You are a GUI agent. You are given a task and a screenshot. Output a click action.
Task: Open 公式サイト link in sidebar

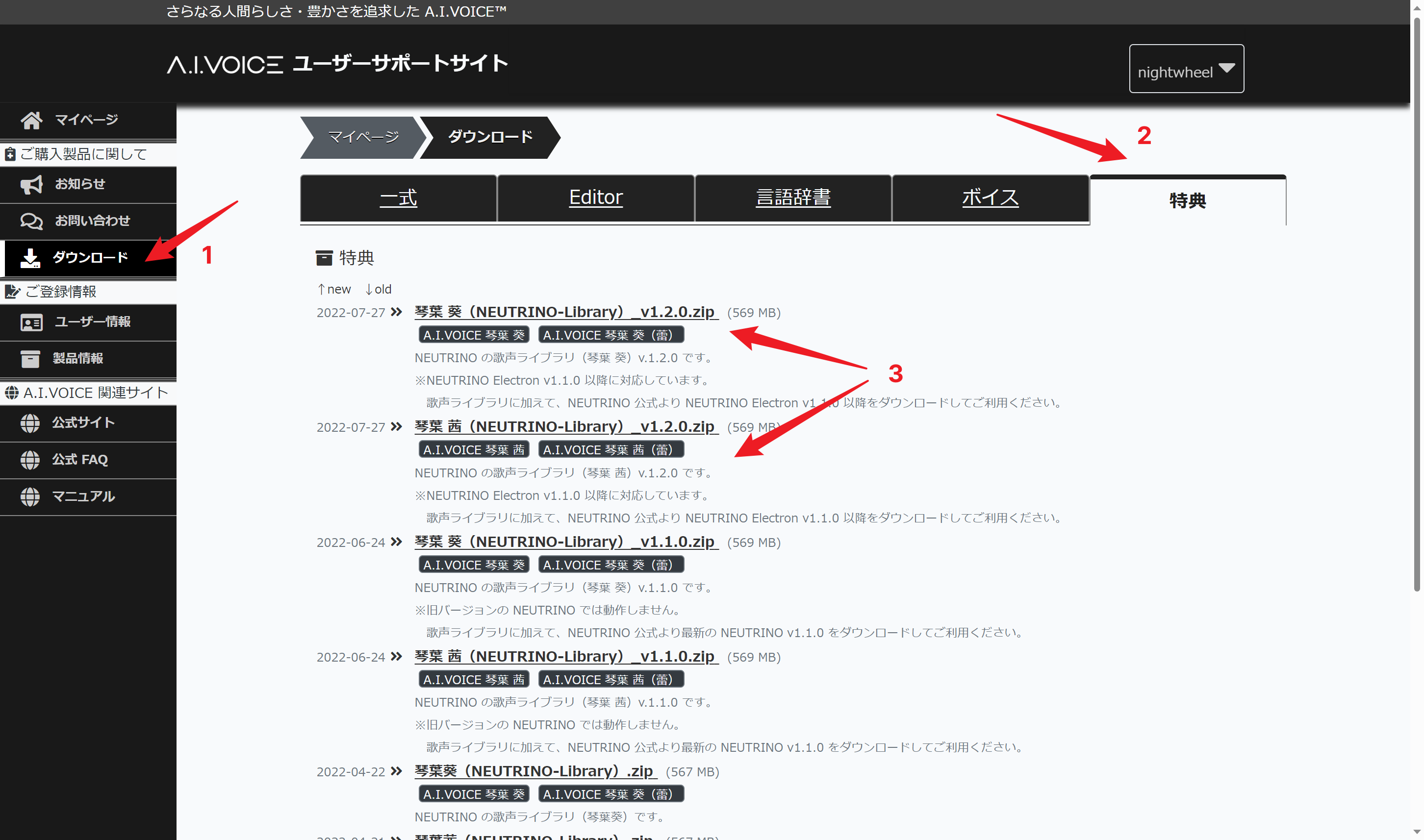click(88, 423)
